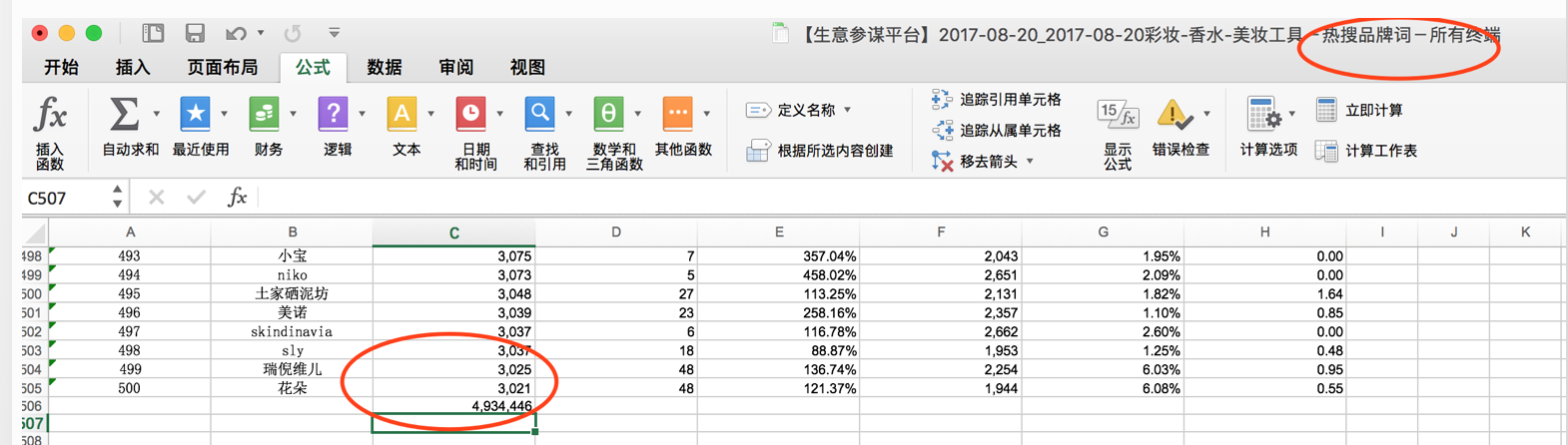This screenshot has width=1568, height=445.
Task: Open the Date and Time functions icon
Action: pyautogui.click(x=470, y=114)
